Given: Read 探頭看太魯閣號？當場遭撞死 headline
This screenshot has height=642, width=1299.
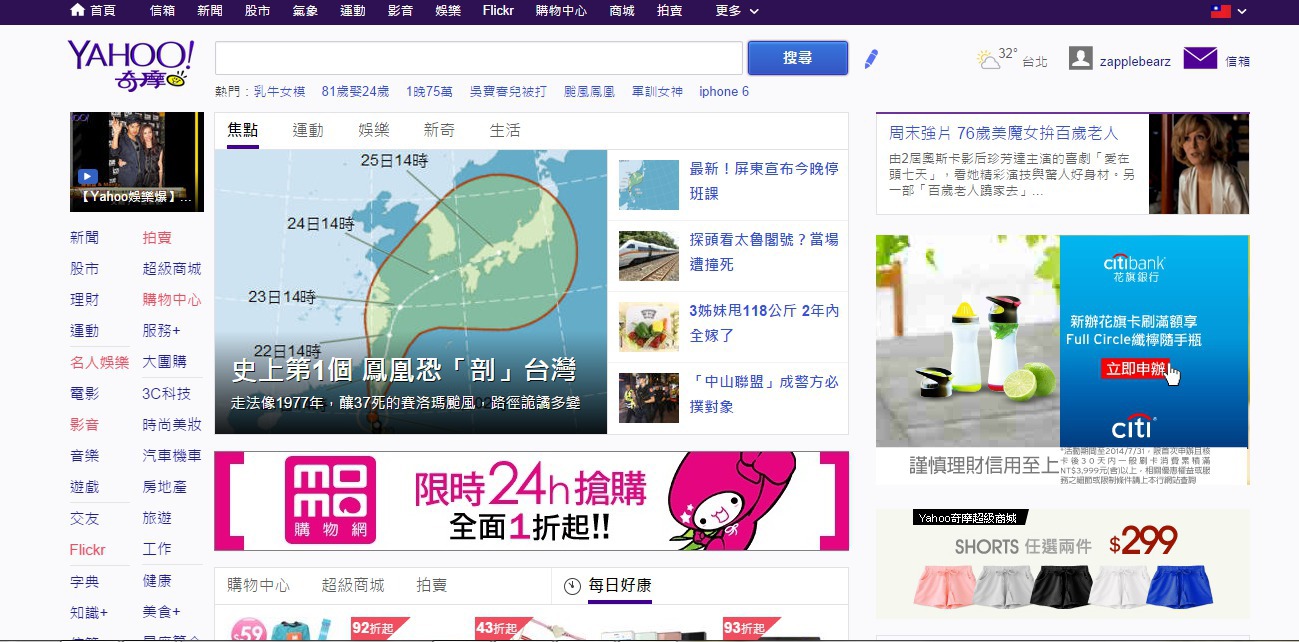Looking at the screenshot, I should pyautogui.click(x=764, y=252).
